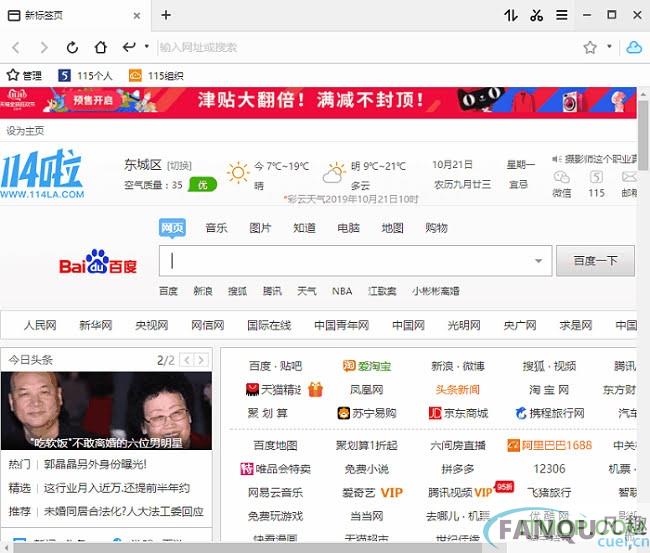
Task: Click the 百度一下 search button
Action: click(x=595, y=261)
